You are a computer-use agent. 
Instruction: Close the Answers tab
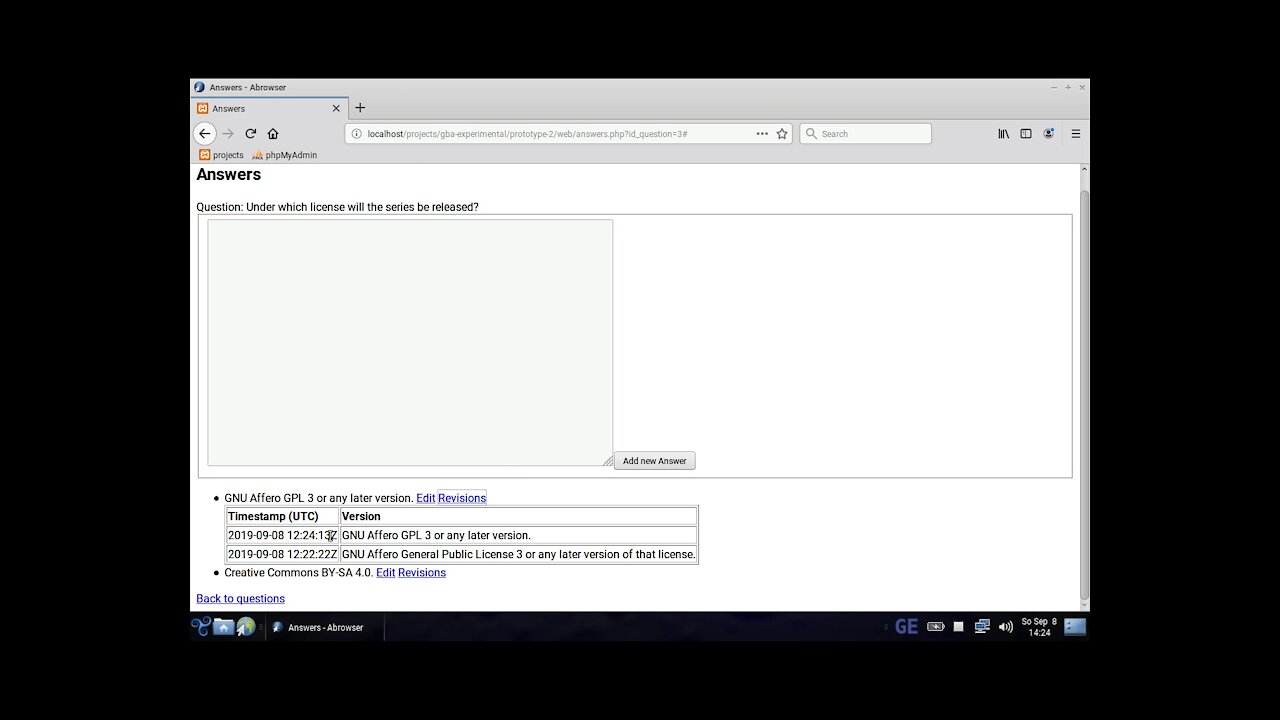(x=336, y=108)
